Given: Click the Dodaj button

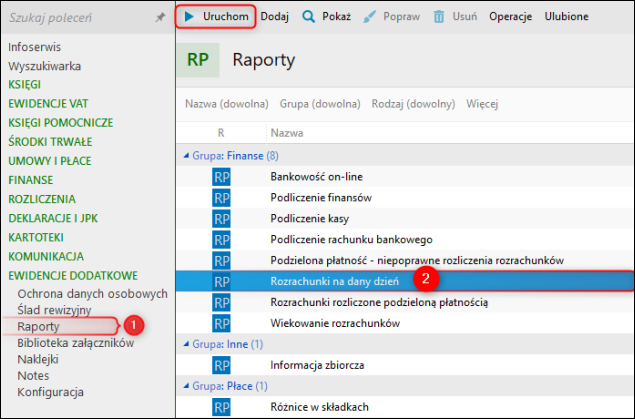Looking at the screenshot, I should (275, 17).
